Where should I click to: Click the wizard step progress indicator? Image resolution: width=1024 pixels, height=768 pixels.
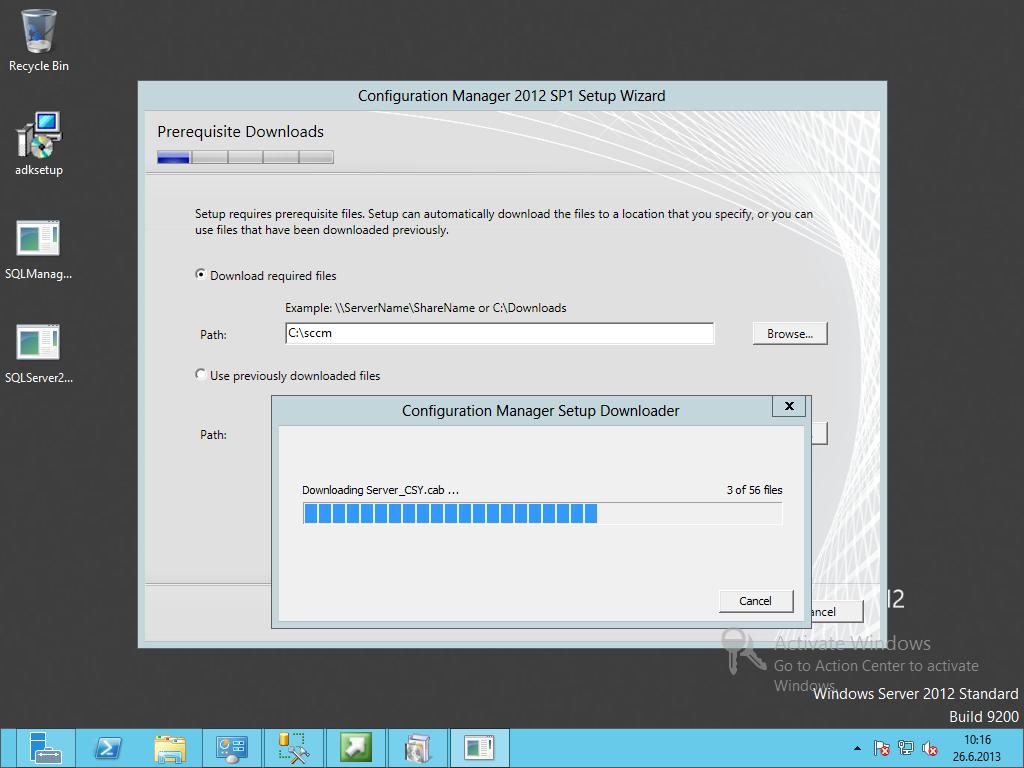[x=246, y=157]
